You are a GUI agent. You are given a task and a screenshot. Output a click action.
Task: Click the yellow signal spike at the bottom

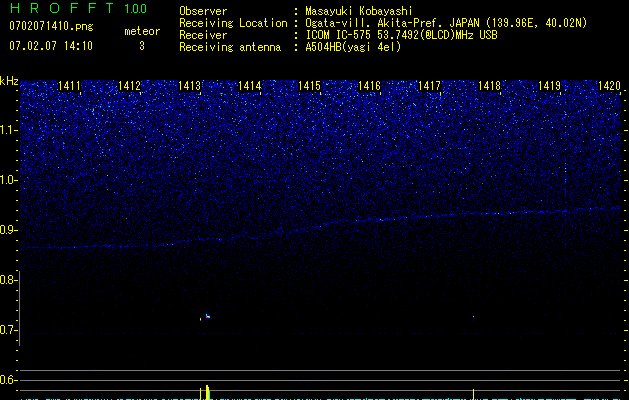[206, 391]
